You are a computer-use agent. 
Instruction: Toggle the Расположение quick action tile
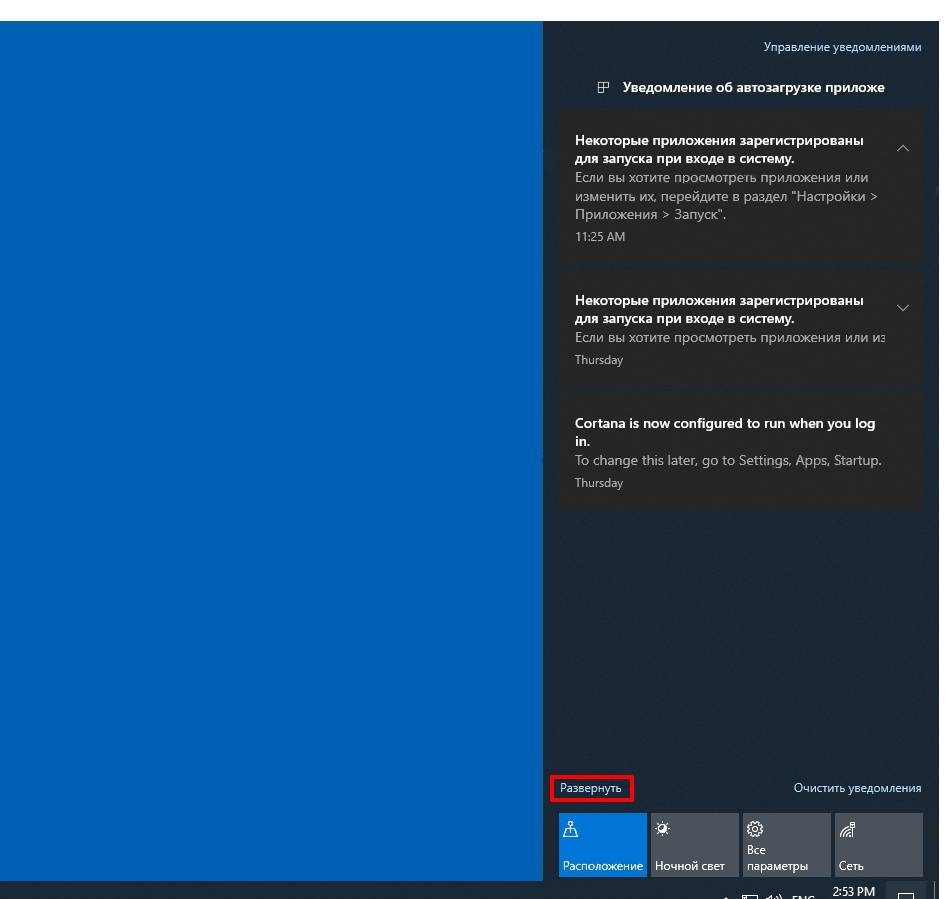click(602, 844)
